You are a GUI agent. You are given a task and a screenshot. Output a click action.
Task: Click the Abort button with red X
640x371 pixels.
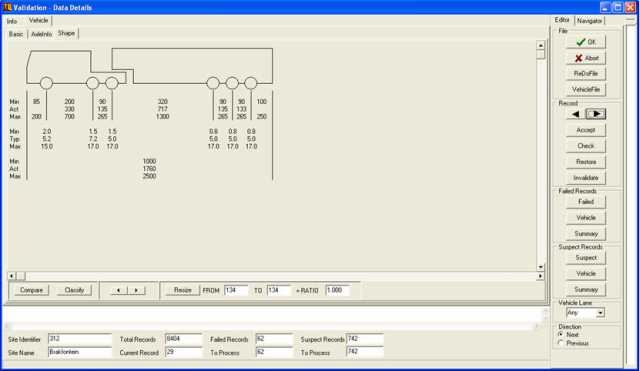(586, 58)
